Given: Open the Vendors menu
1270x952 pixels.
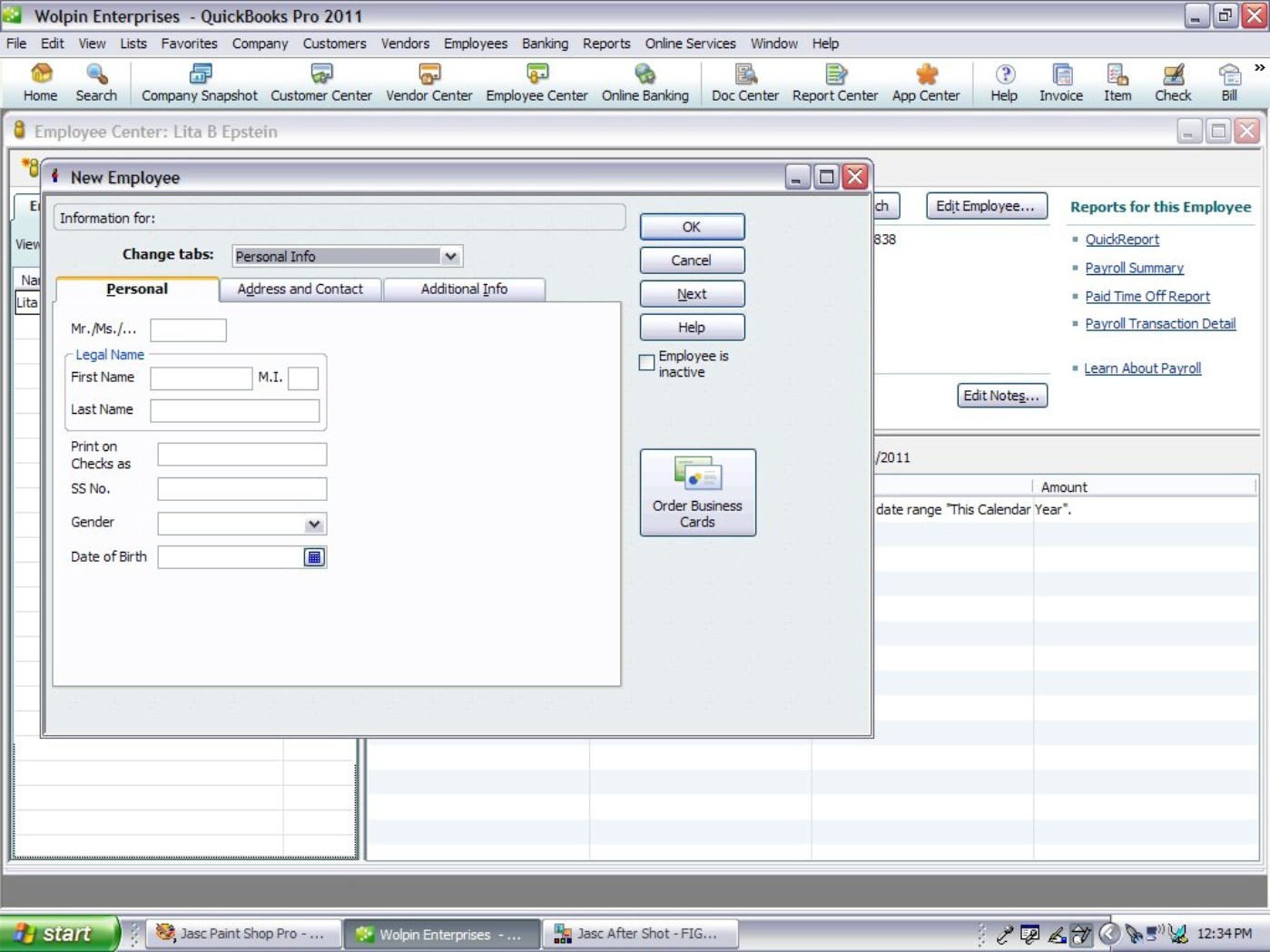Looking at the screenshot, I should point(405,44).
